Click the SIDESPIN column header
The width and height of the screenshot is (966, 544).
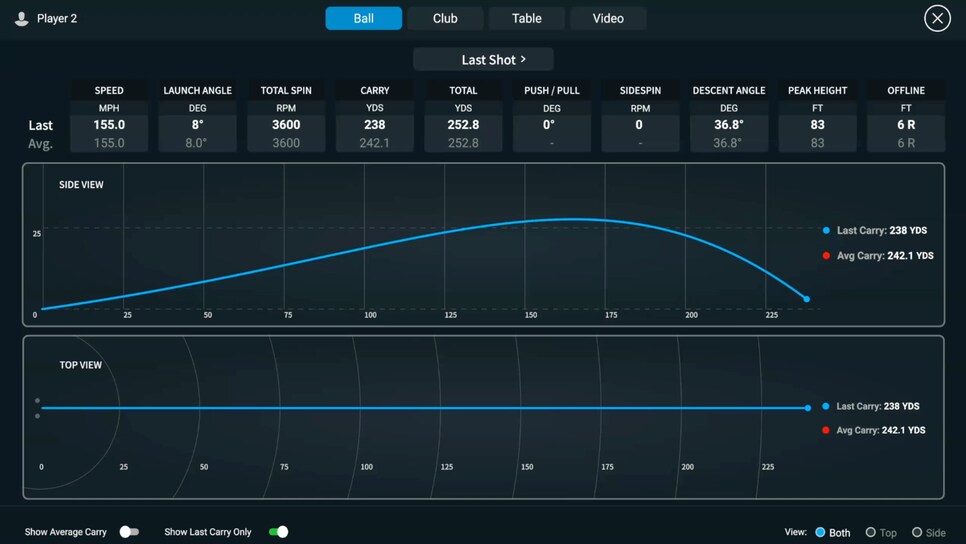coord(640,91)
